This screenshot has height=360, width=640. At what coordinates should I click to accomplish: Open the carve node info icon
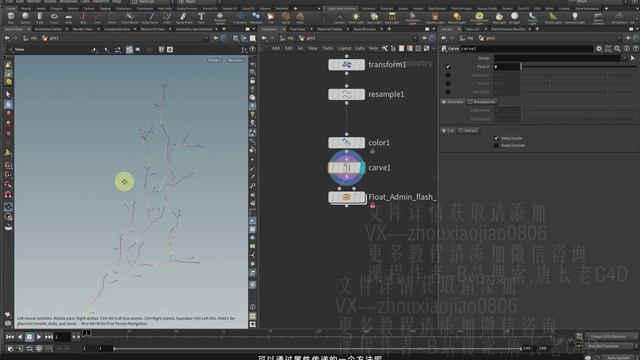tap(627, 49)
